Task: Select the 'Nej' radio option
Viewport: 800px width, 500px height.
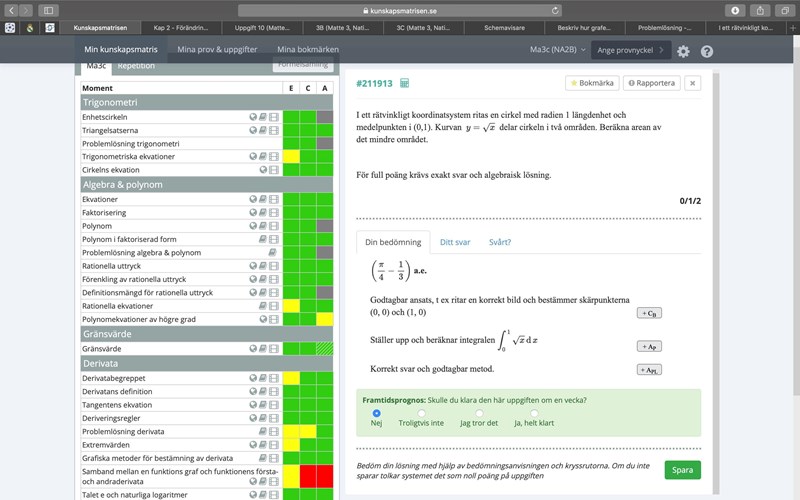Action: (376, 412)
